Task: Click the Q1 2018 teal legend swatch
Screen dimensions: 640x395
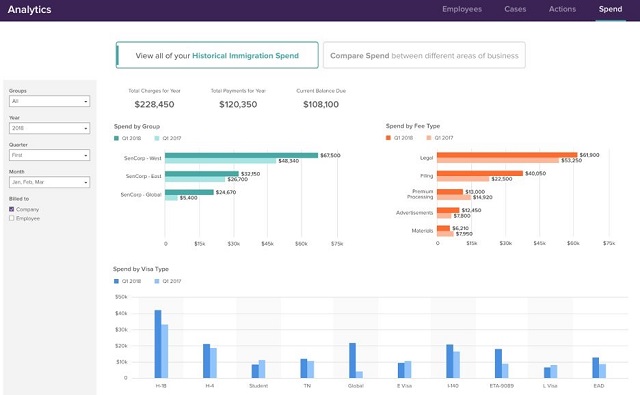Action: pyautogui.click(x=116, y=138)
